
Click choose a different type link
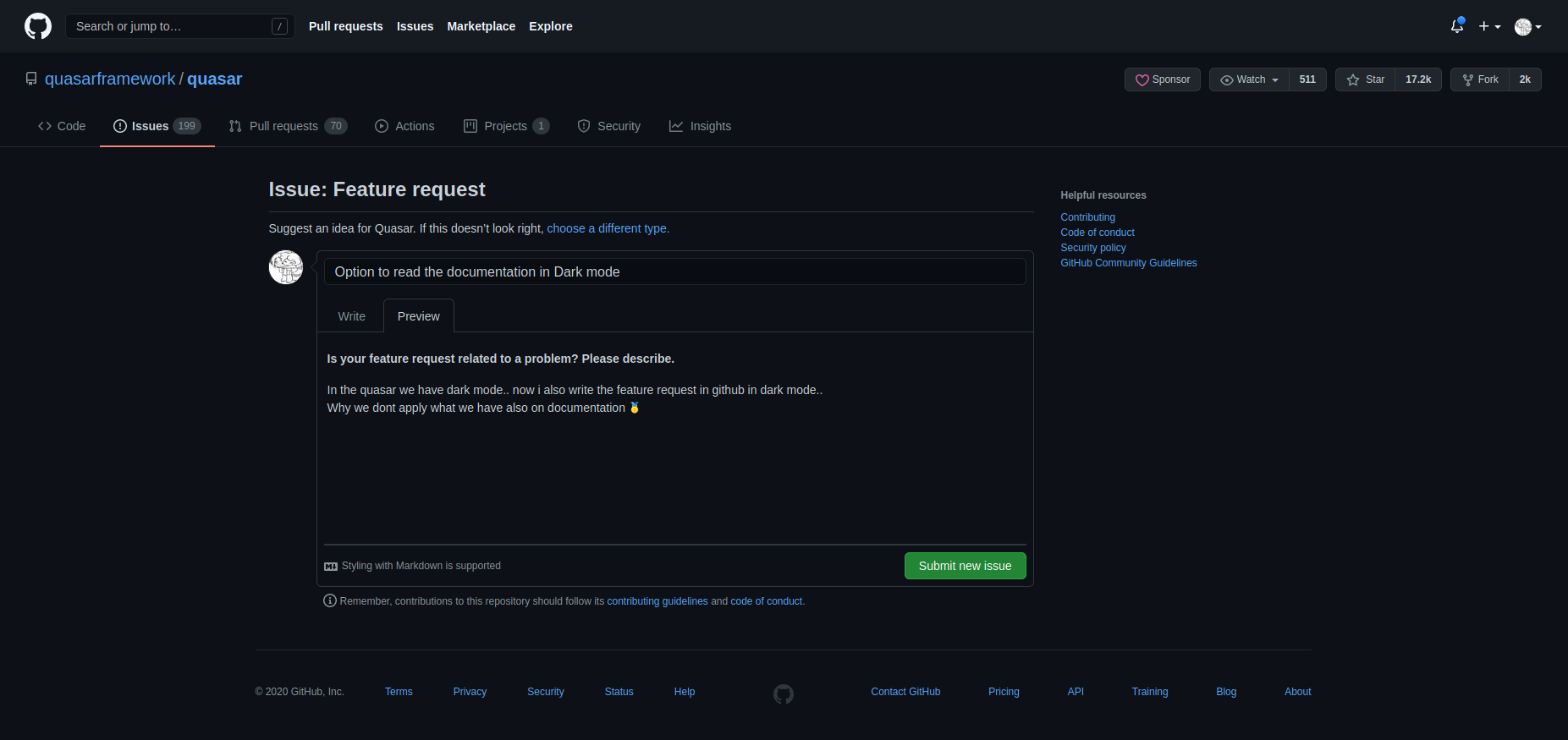[x=608, y=228]
